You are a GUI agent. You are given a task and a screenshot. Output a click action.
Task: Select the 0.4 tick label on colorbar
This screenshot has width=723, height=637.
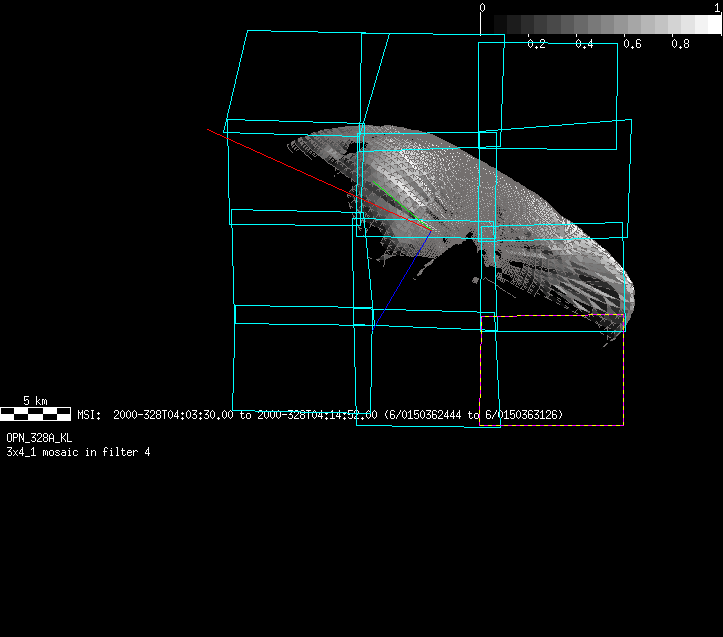(585, 44)
